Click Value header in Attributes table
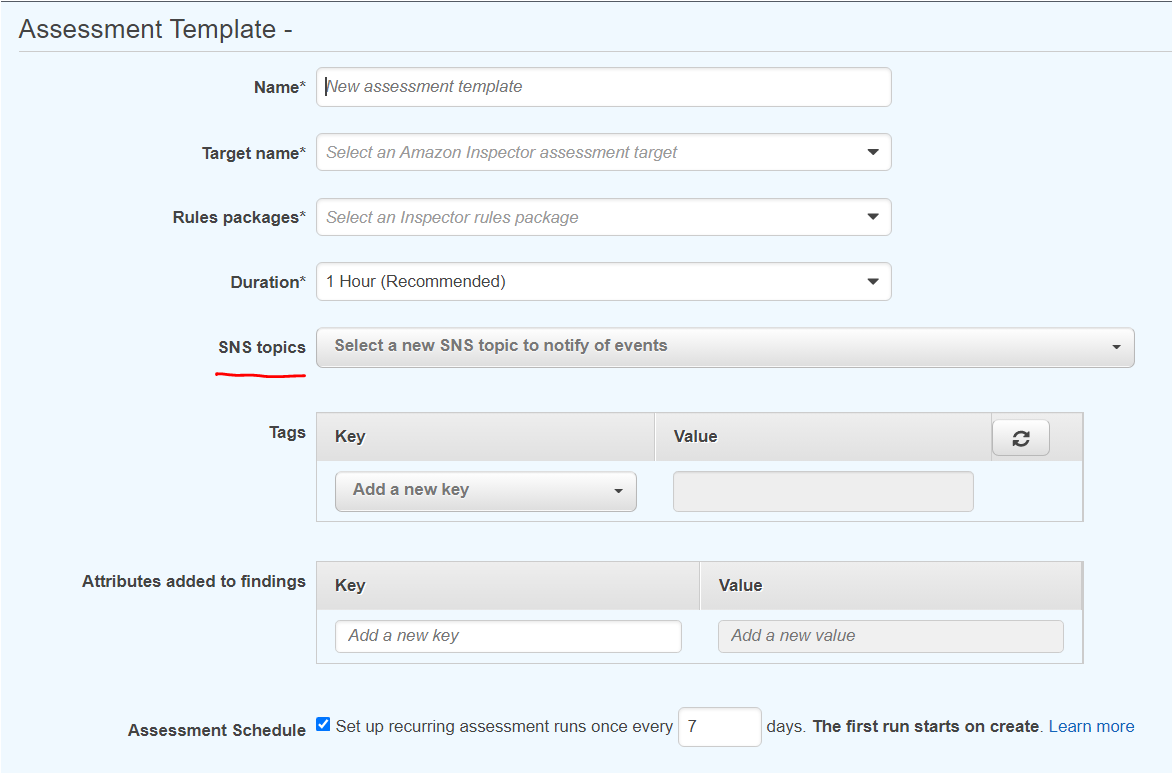Screen dimensions: 1173x774 click(740, 586)
